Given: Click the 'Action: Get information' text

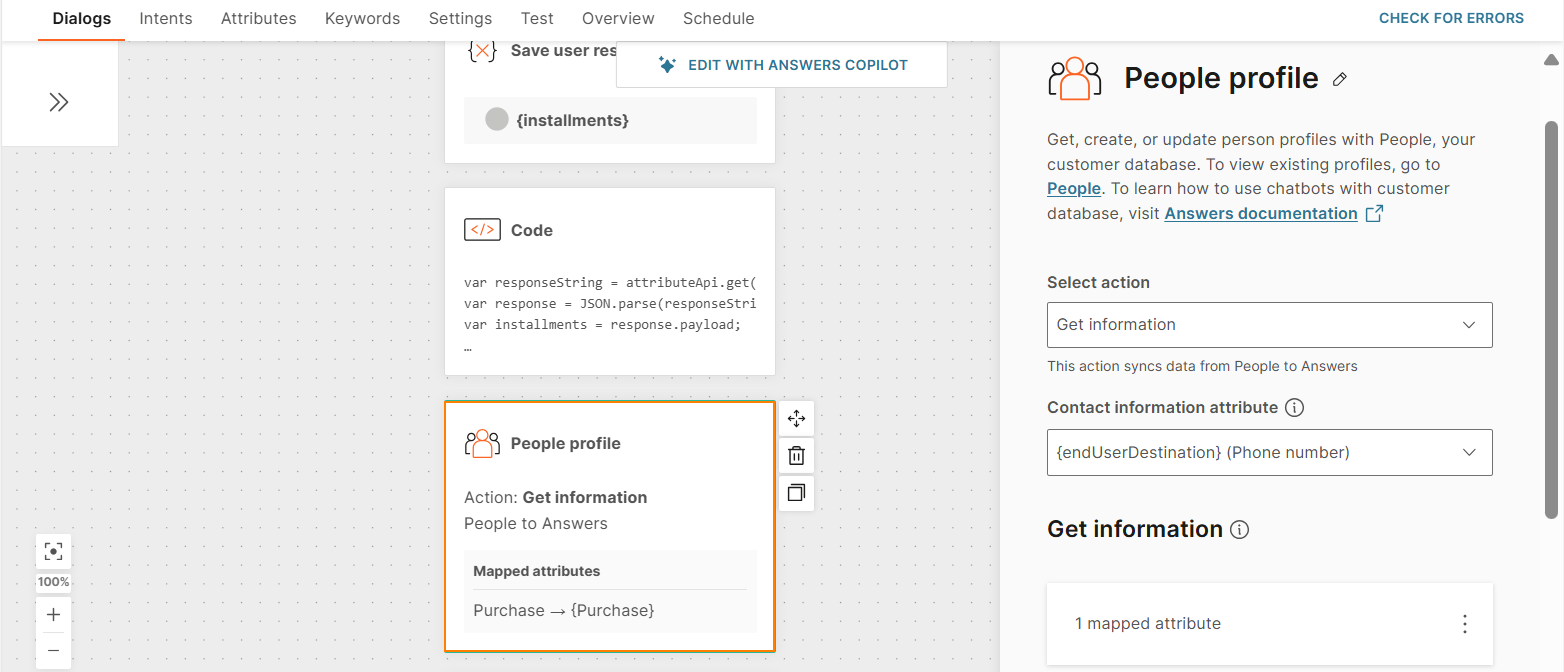Looking at the screenshot, I should click(x=556, y=498).
